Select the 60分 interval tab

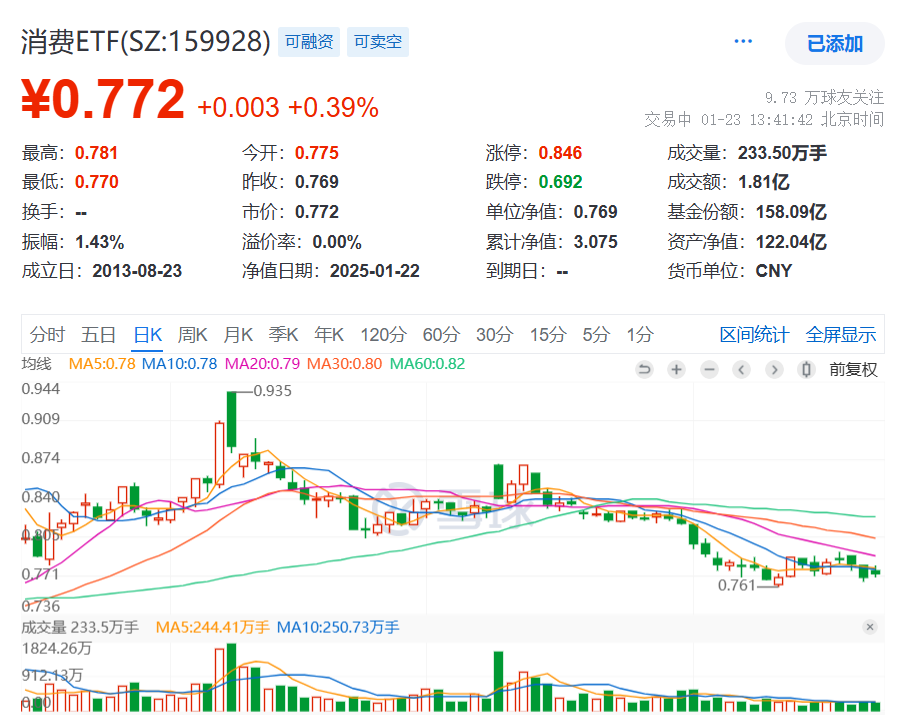coord(441,335)
